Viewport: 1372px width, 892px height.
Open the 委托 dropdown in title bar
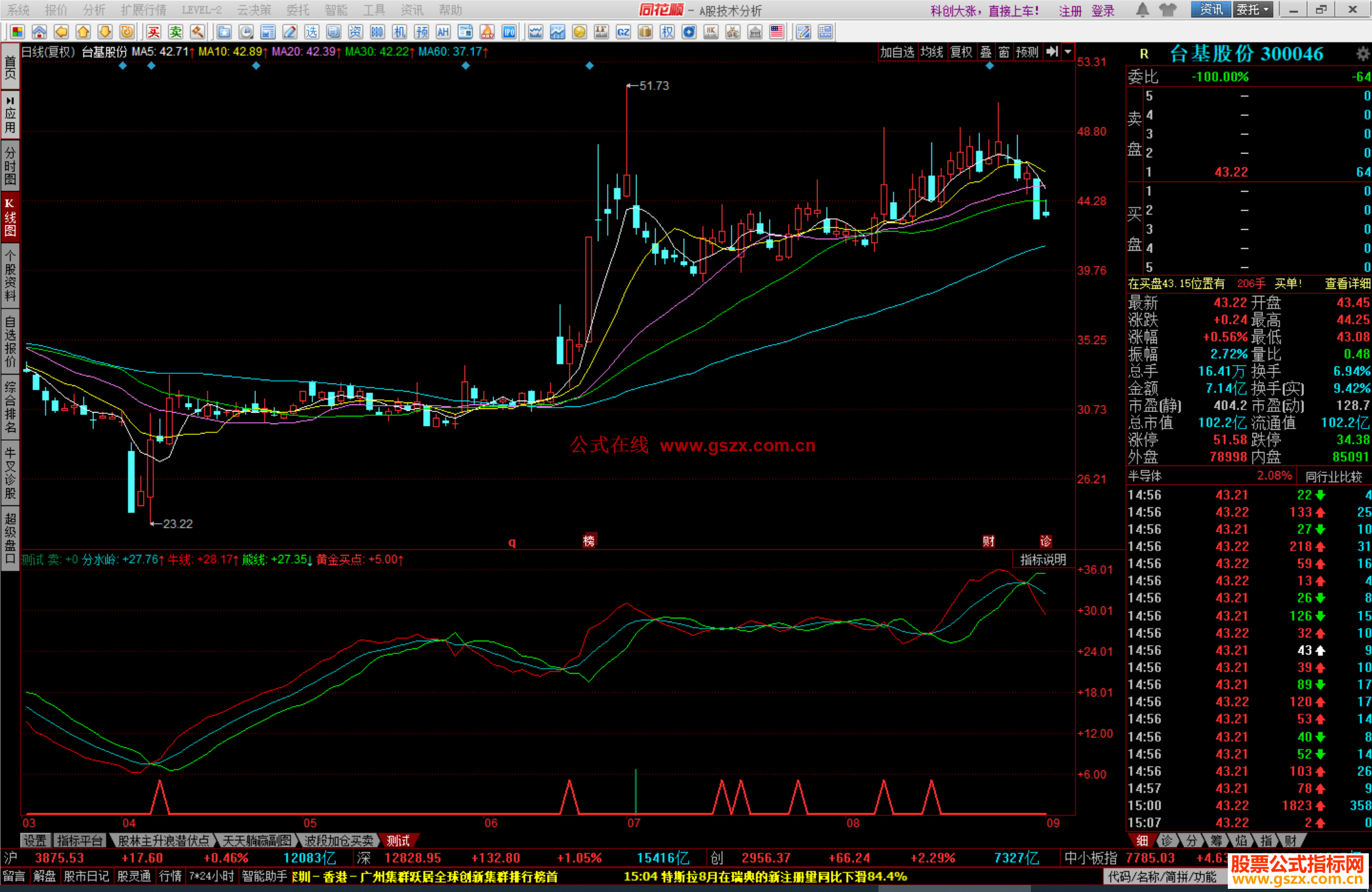tap(1253, 10)
